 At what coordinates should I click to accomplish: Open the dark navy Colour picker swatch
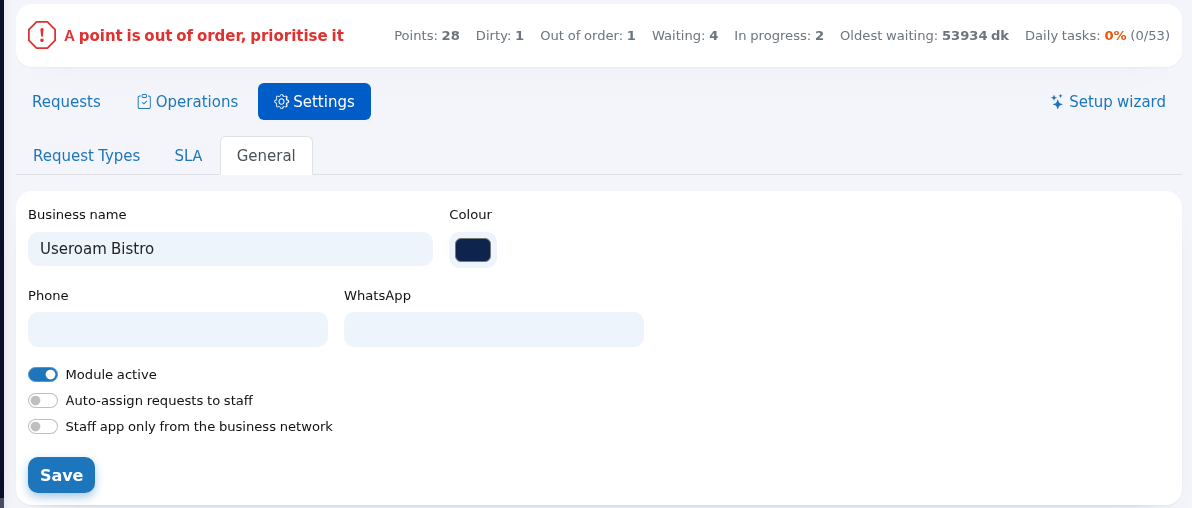point(473,250)
